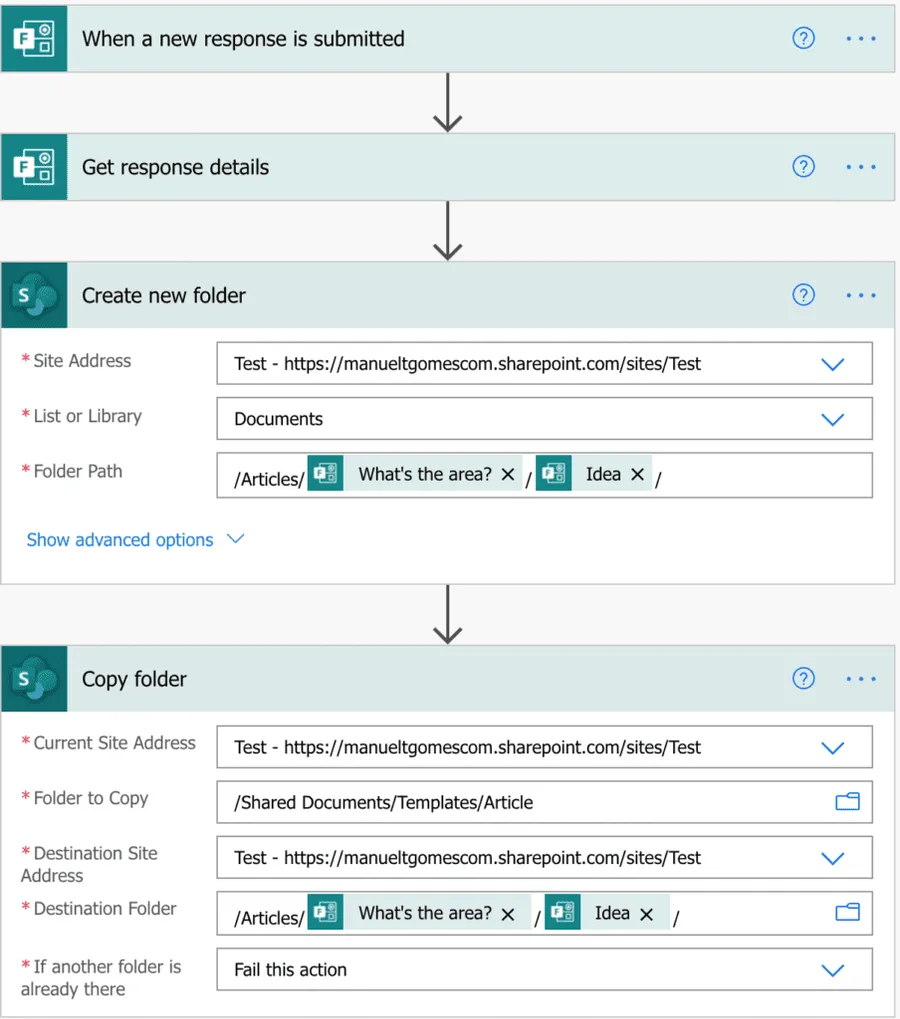900x1019 pixels.
Task: Collapse the Copy folder action header
Action: (x=400, y=679)
